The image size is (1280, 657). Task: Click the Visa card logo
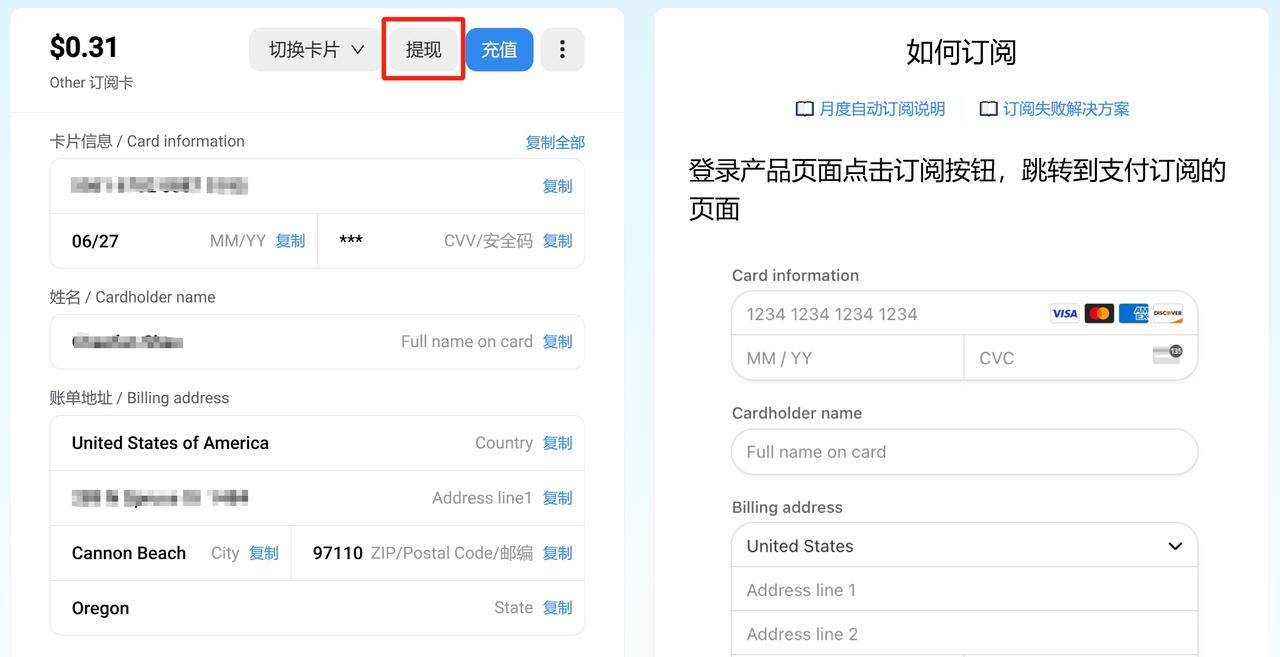[x=1065, y=314]
